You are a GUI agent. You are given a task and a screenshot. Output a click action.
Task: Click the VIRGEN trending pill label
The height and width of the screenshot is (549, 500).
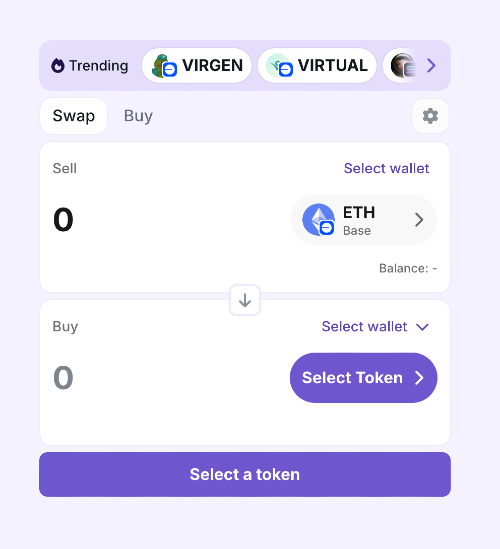click(212, 65)
